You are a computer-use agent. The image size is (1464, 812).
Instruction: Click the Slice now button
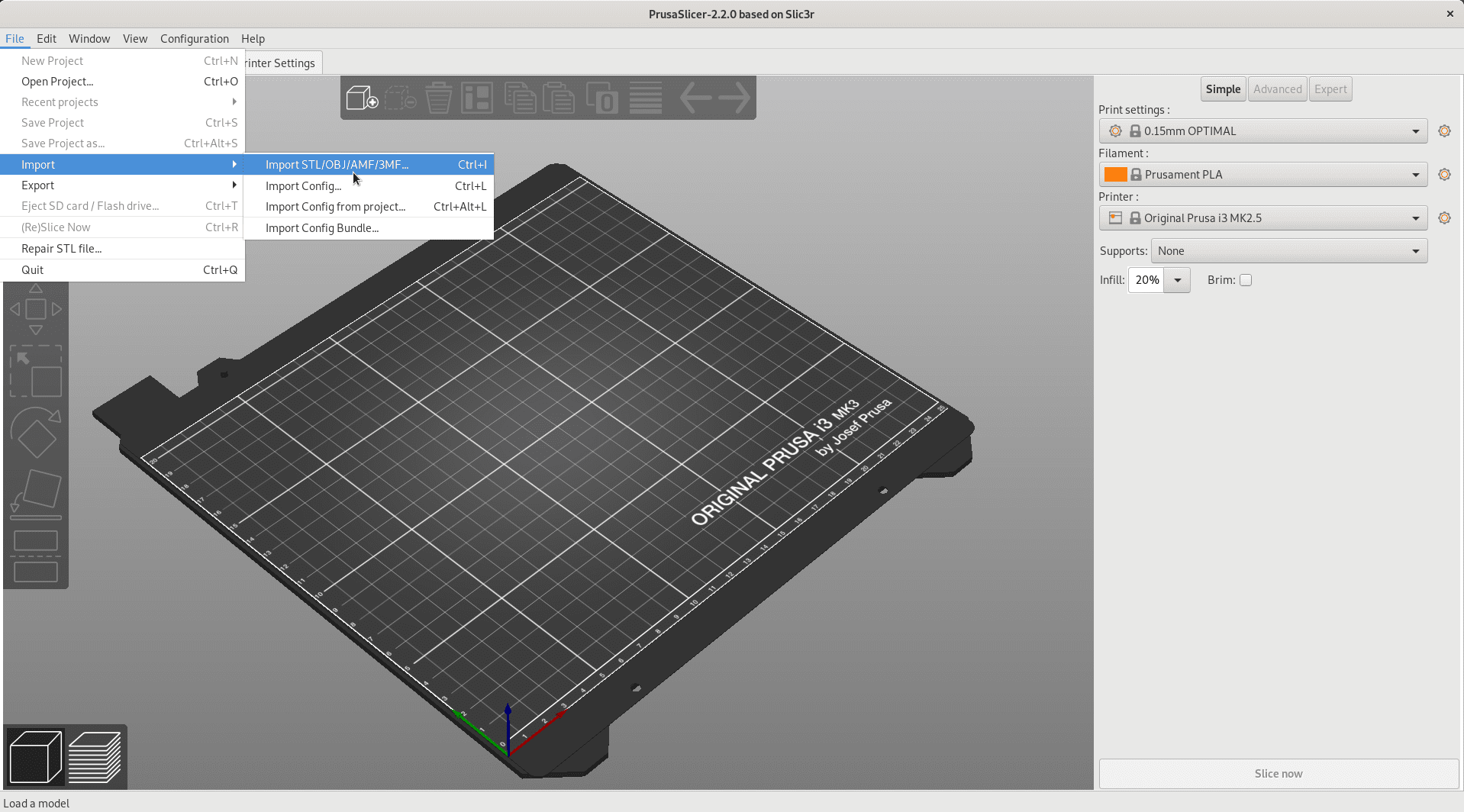[1279, 774]
